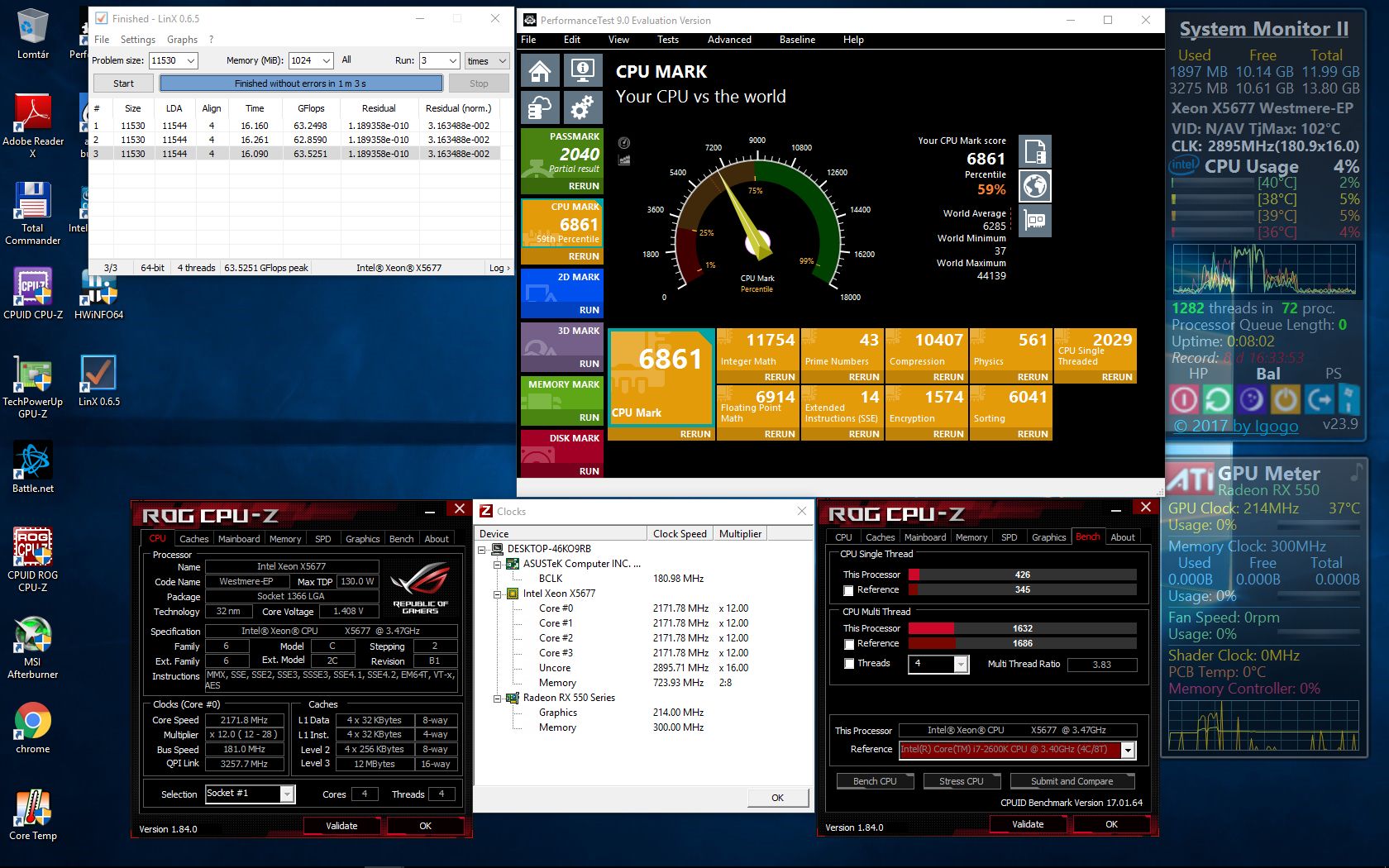Click the orange power icon in System Monitor II
This screenshot has height=868, width=1389.
coord(1285,400)
